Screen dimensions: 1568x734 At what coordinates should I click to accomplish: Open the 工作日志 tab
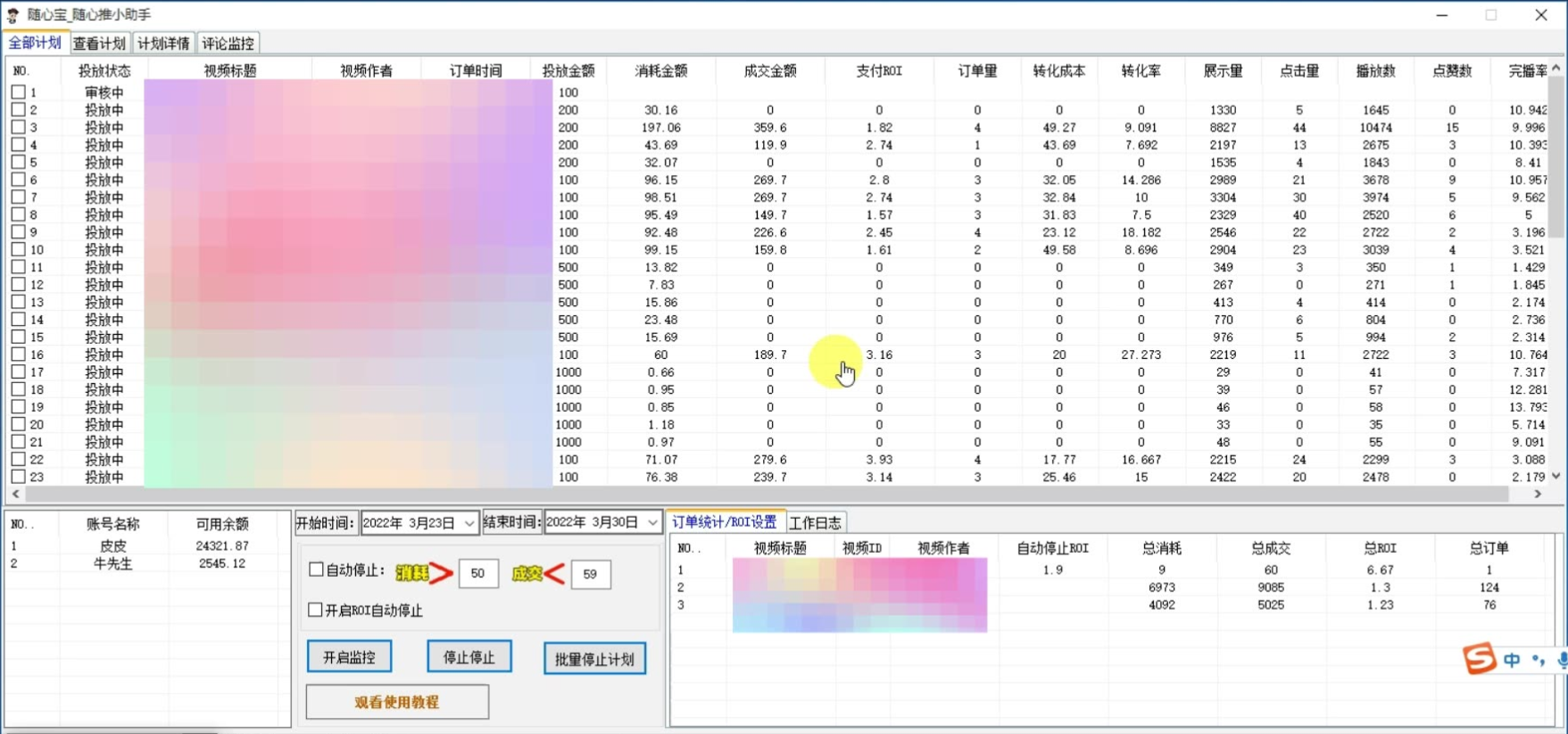815,522
